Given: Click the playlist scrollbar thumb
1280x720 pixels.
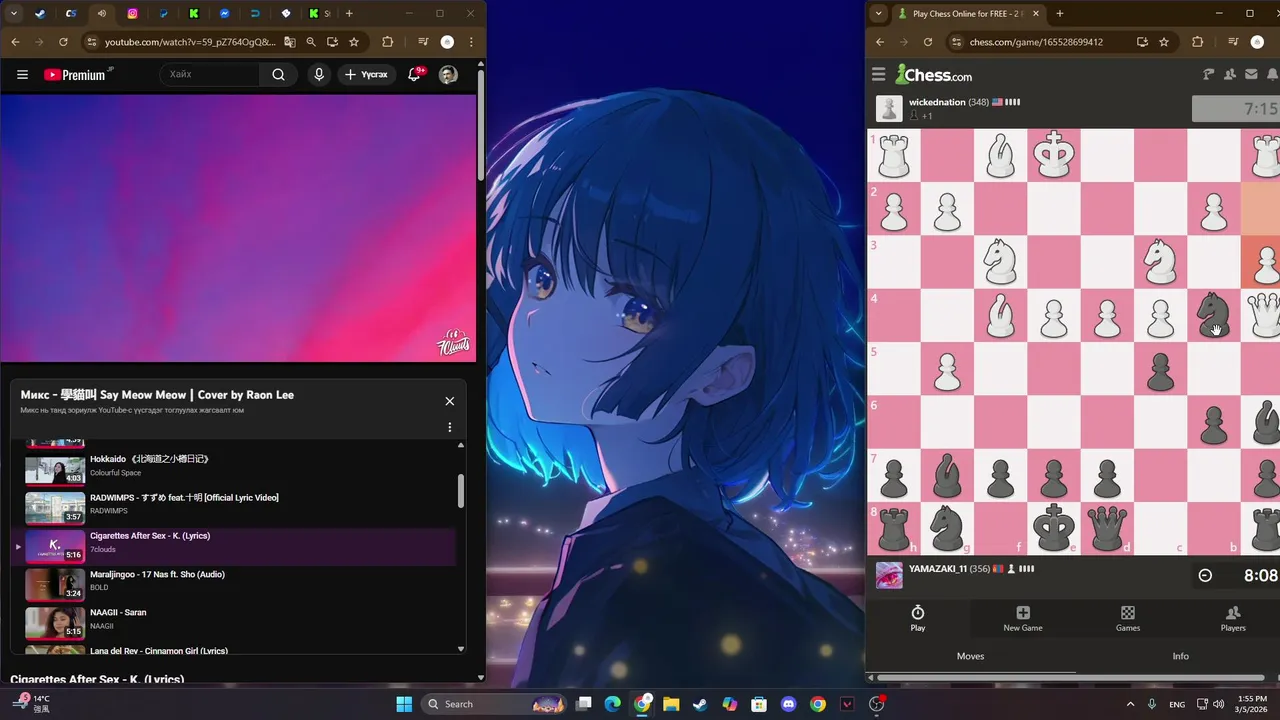Looking at the screenshot, I should [x=461, y=491].
